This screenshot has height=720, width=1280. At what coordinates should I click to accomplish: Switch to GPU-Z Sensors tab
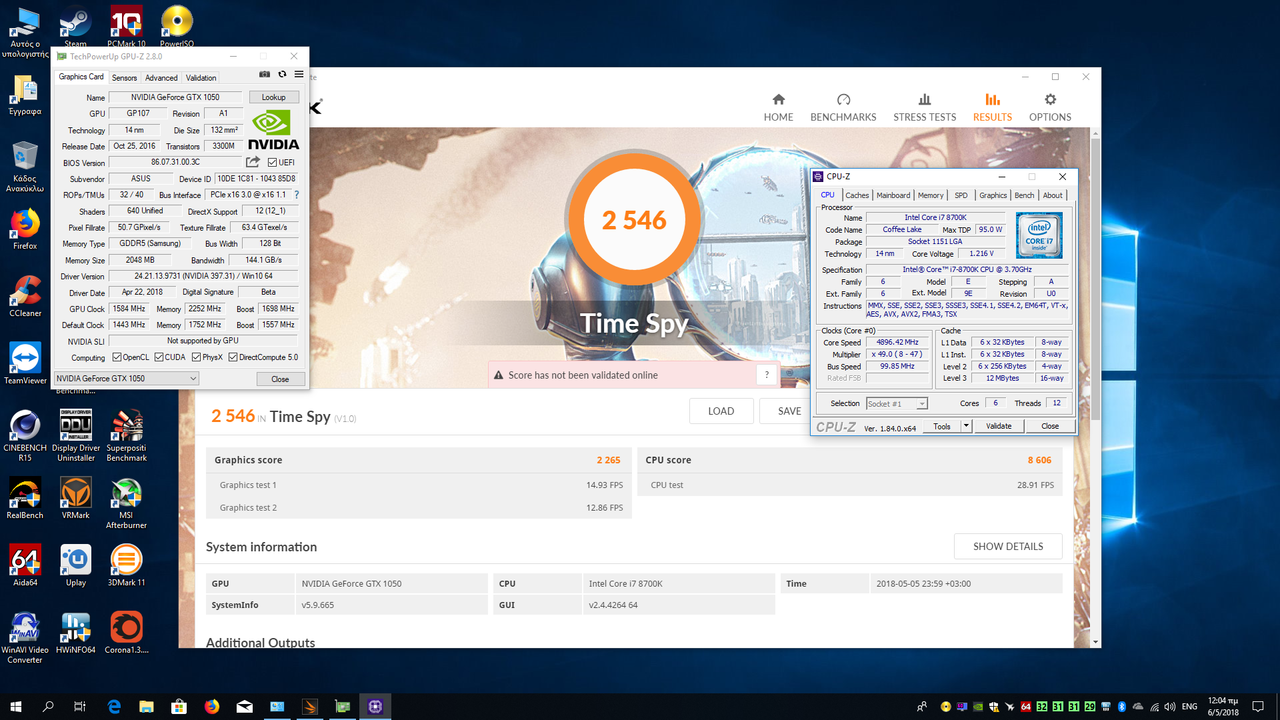pyautogui.click(x=124, y=78)
